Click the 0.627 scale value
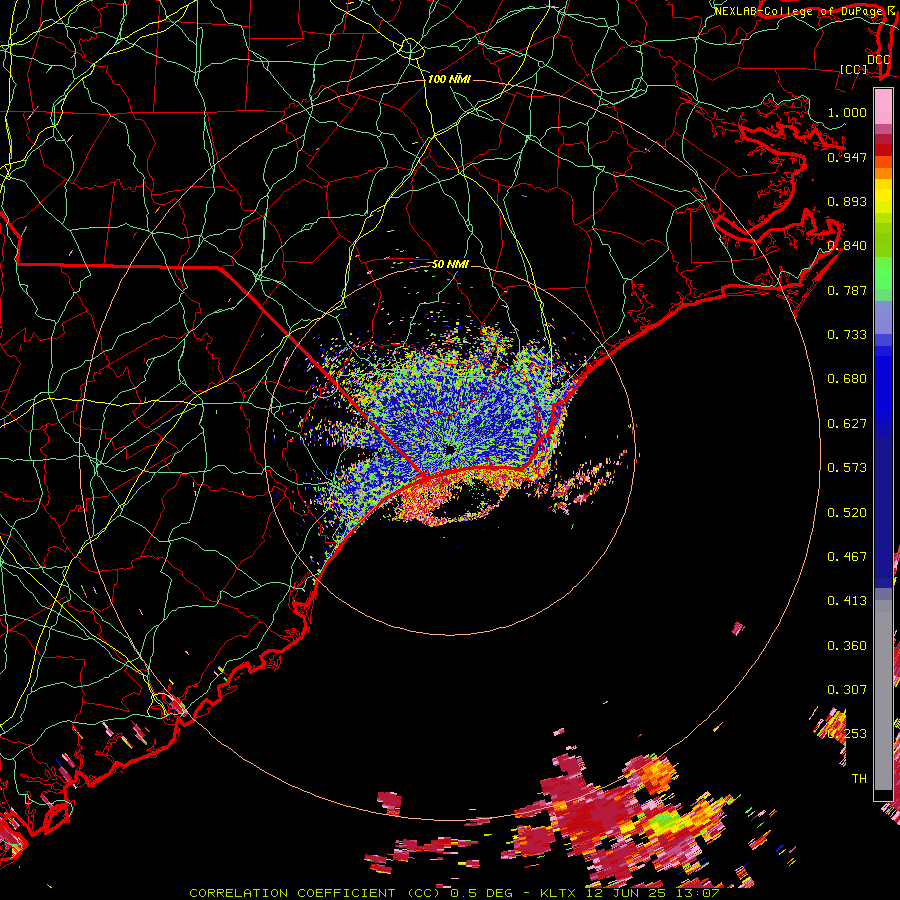This screenshot has width=900, height=900. [847, 424]
